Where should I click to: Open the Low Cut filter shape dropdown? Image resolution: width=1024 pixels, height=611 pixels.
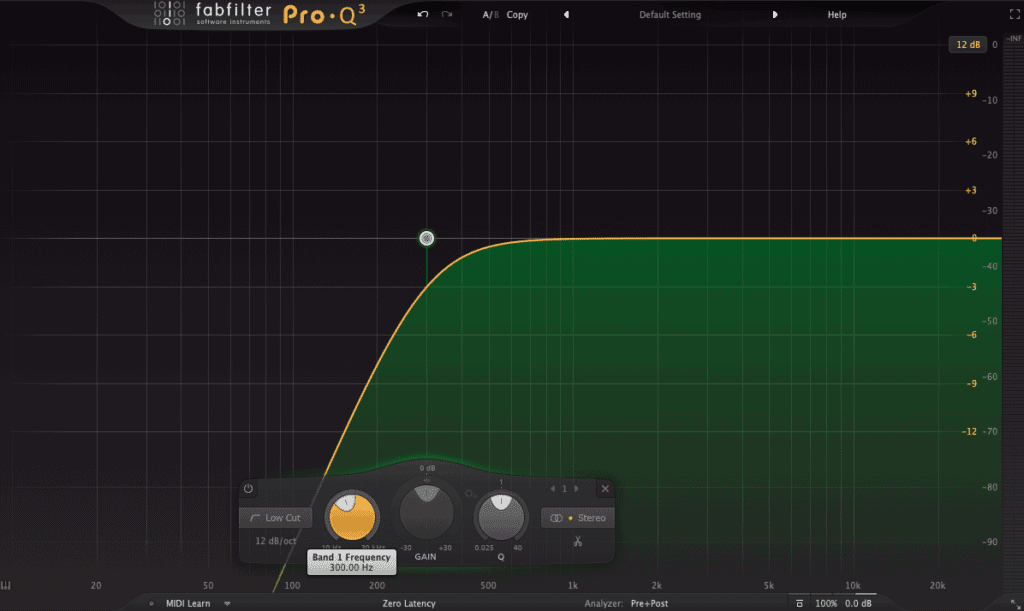(275, 517)
